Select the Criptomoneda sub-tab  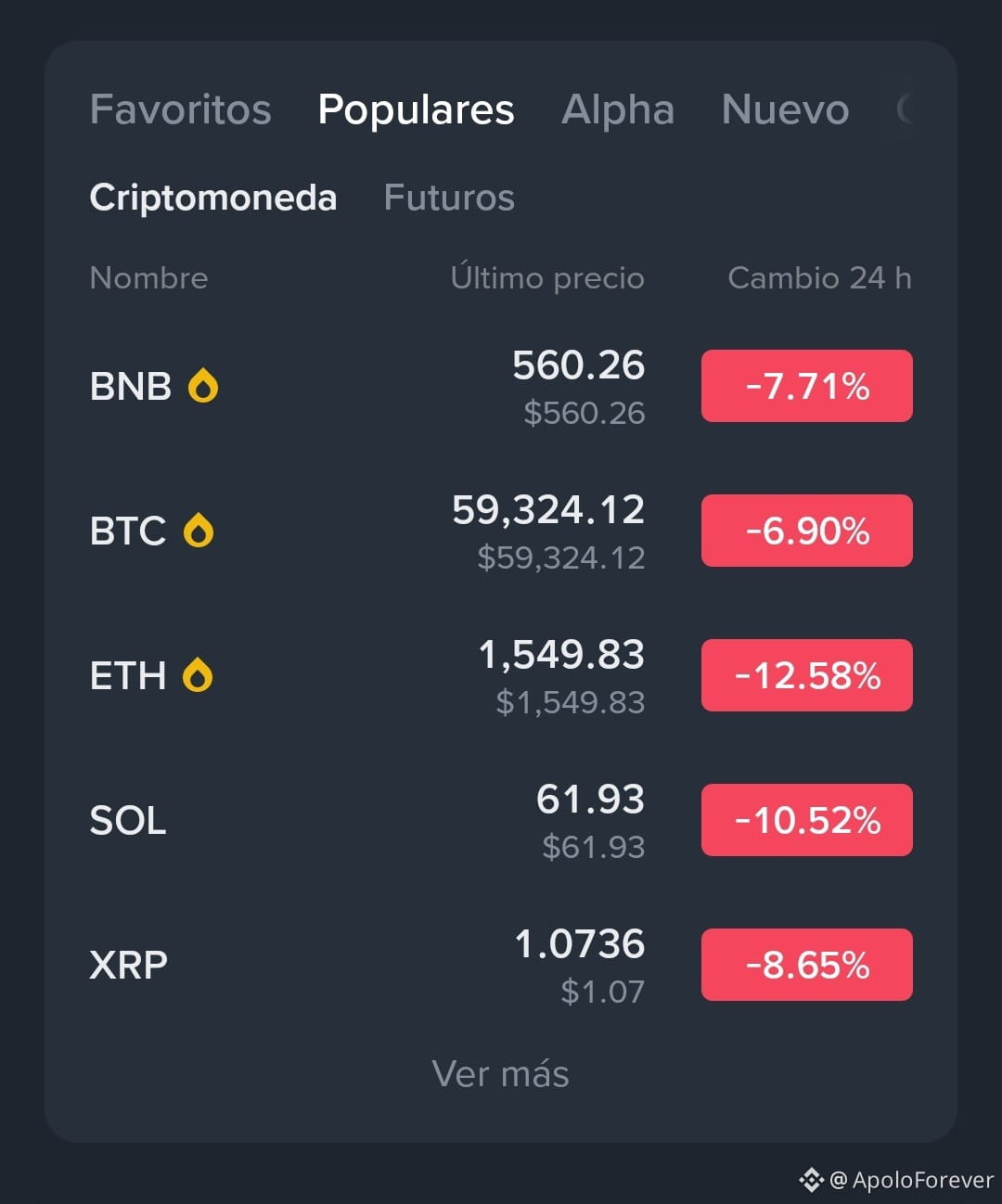pos(213,198)
